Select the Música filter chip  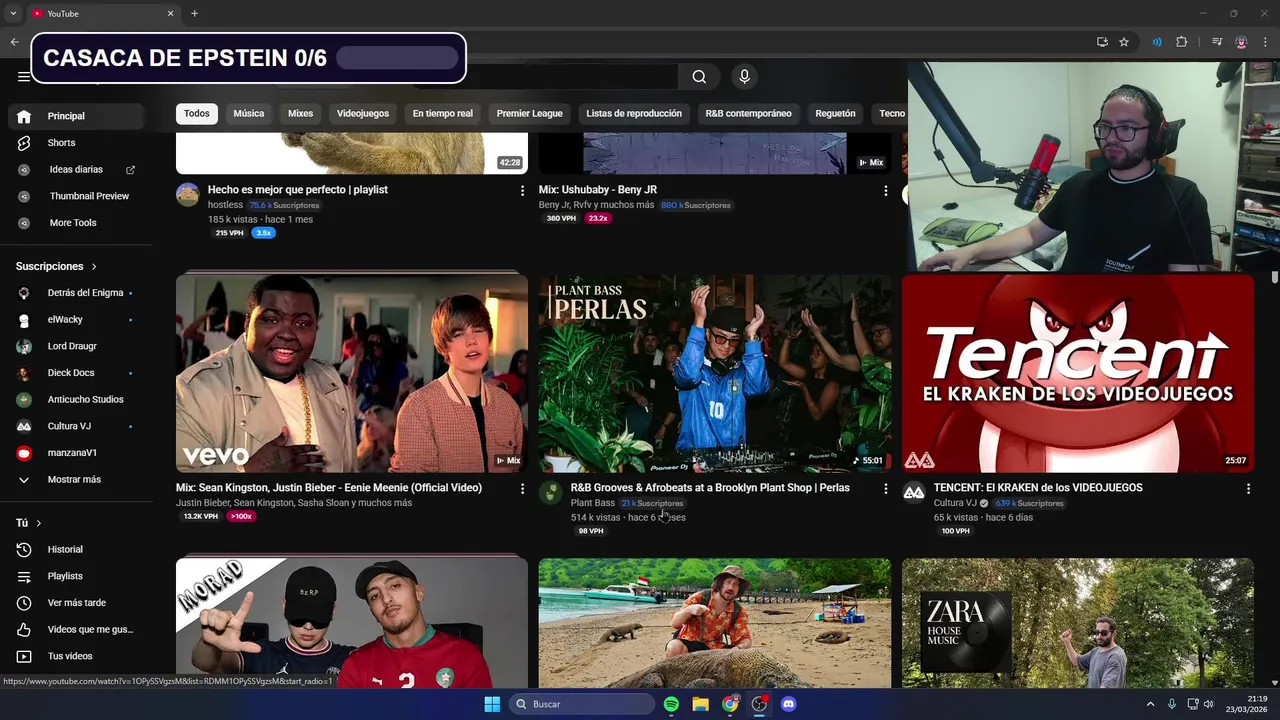coord(249,114)
